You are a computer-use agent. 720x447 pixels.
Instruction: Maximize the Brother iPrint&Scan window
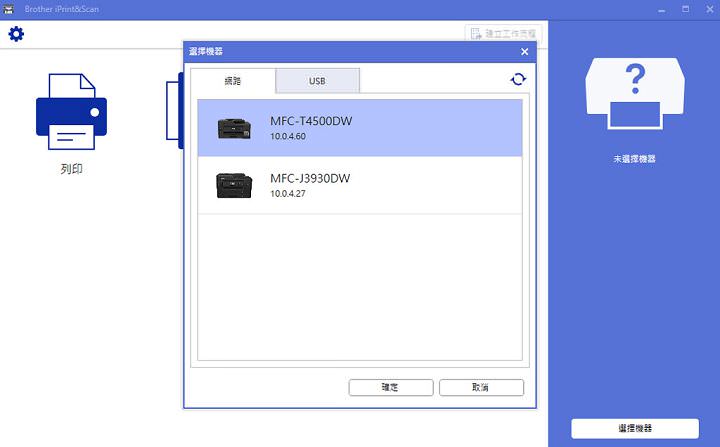[686, 10]
